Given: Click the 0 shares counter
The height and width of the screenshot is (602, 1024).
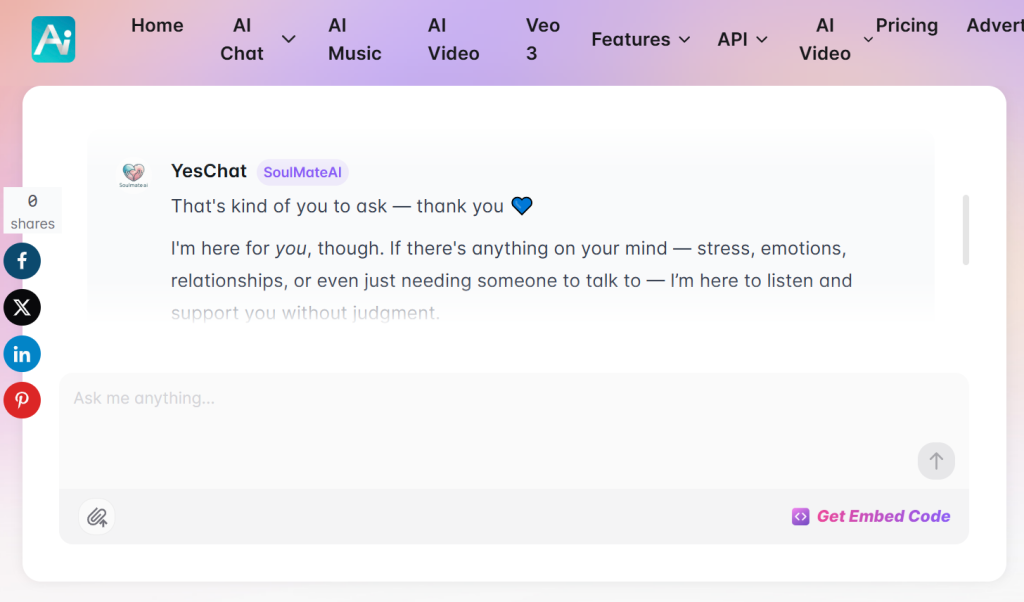Looking at the screenshot, I should tap(33, 211).
